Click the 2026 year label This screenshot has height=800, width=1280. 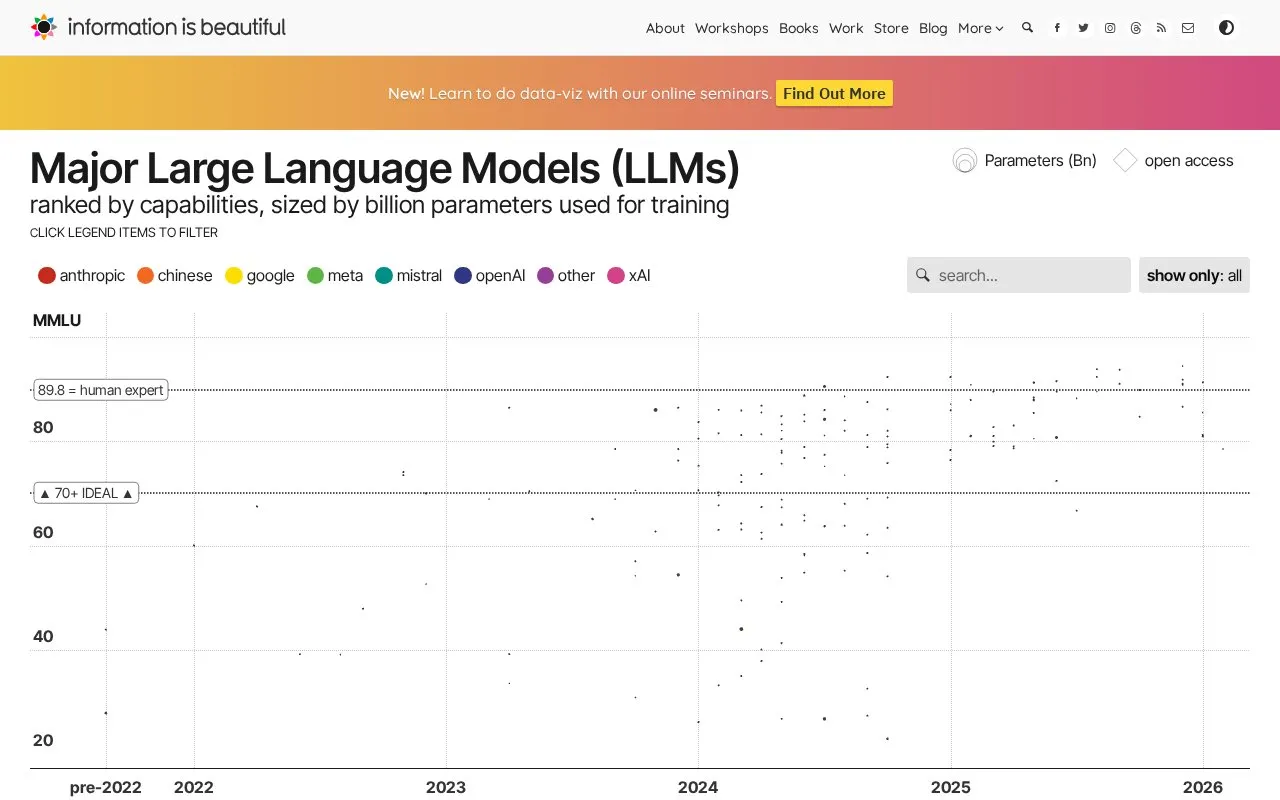point(1203,787)
